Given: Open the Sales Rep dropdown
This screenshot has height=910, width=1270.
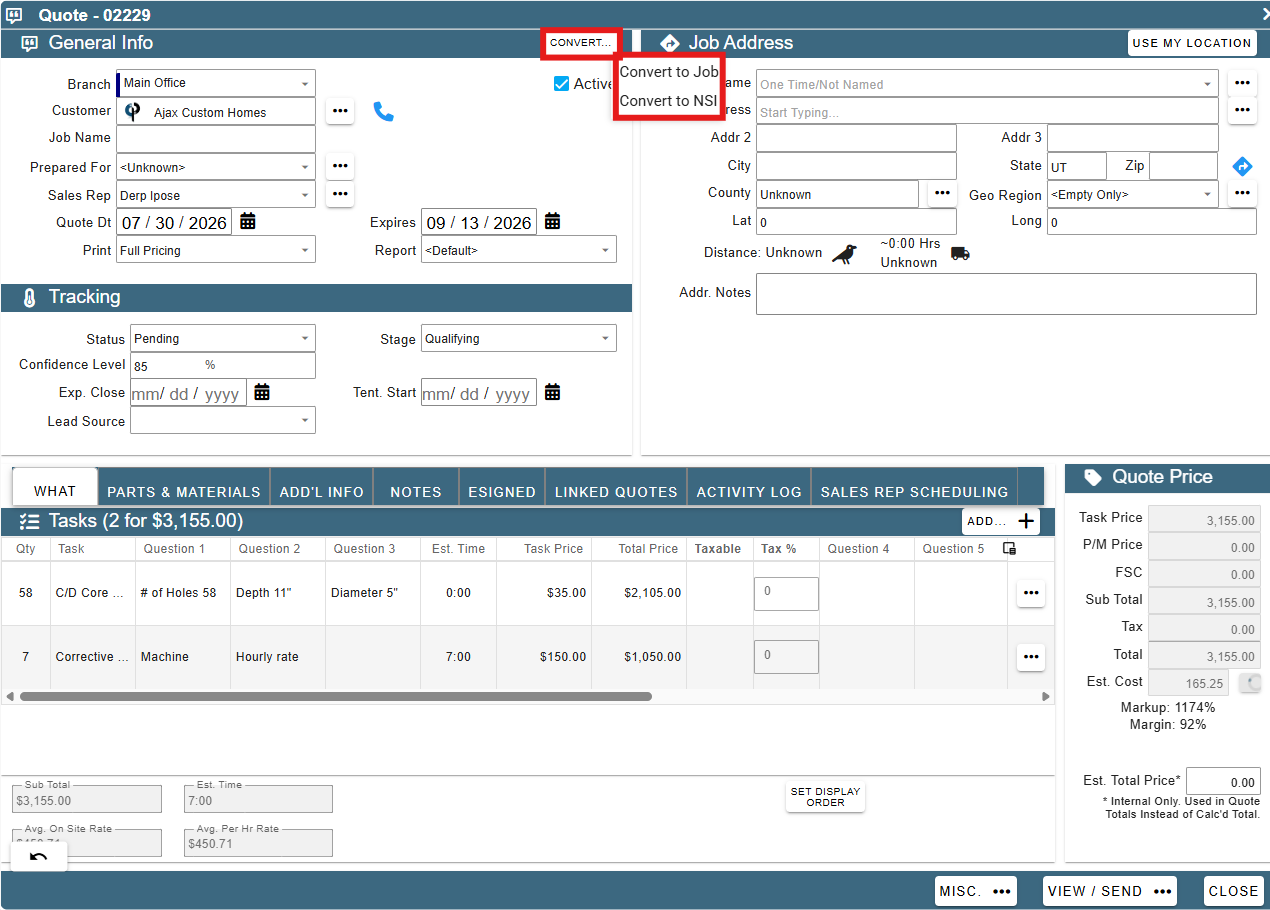Looking at the screenshot, I should point(216,195).
